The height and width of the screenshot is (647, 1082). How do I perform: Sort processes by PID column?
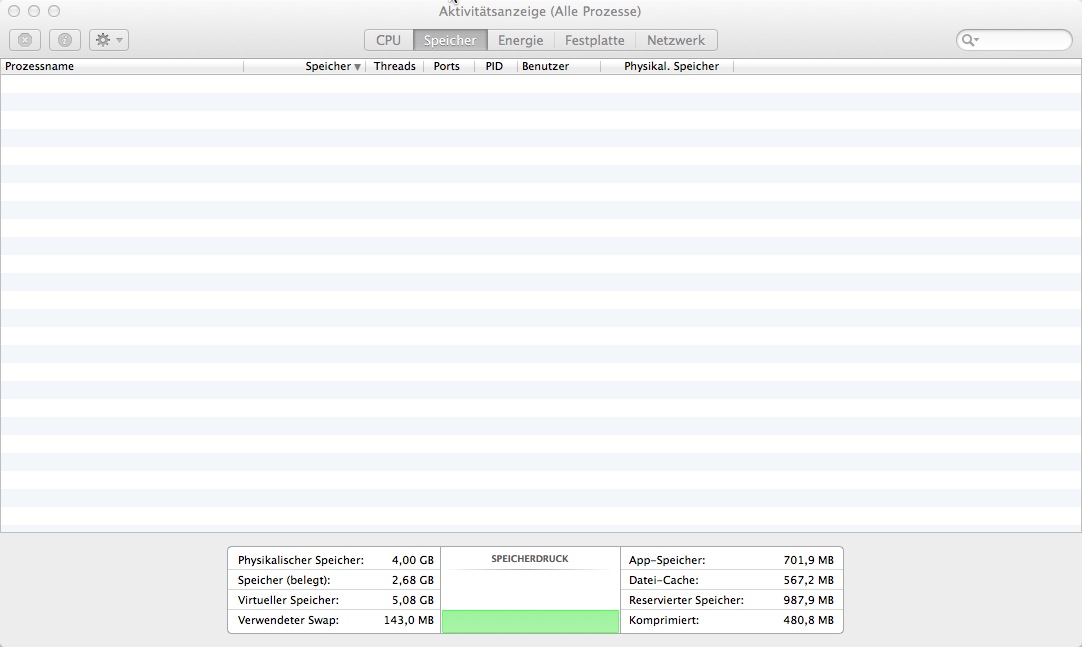[x=494, y=66]
